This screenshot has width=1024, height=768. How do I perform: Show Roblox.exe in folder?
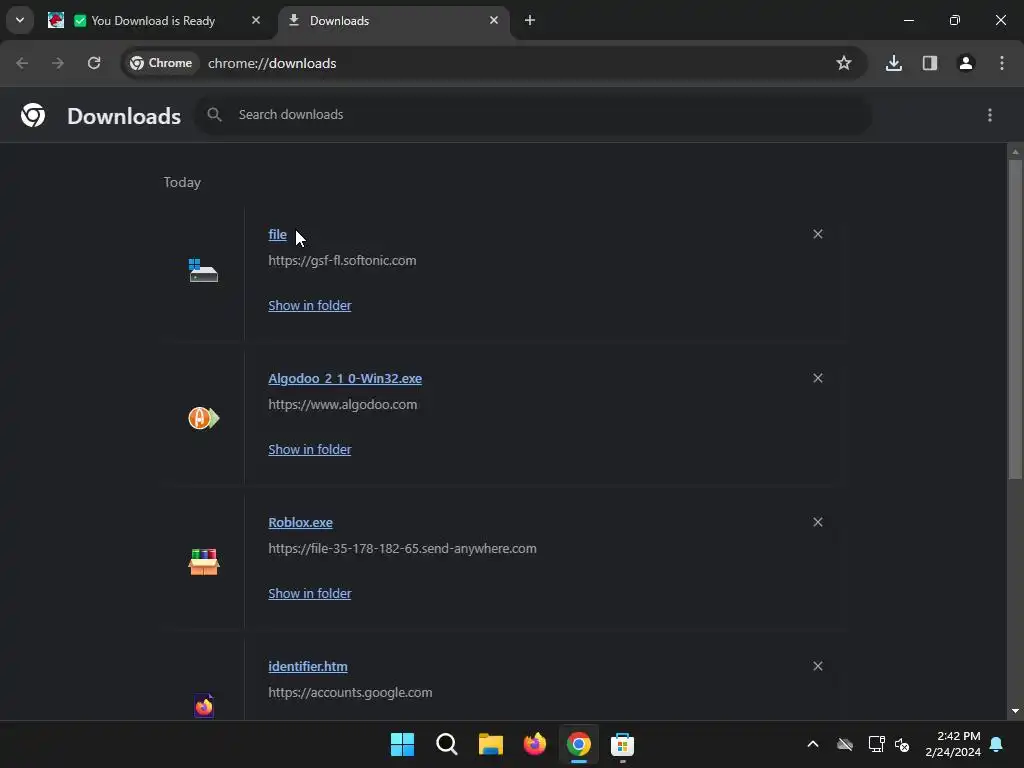pos(310,594)
